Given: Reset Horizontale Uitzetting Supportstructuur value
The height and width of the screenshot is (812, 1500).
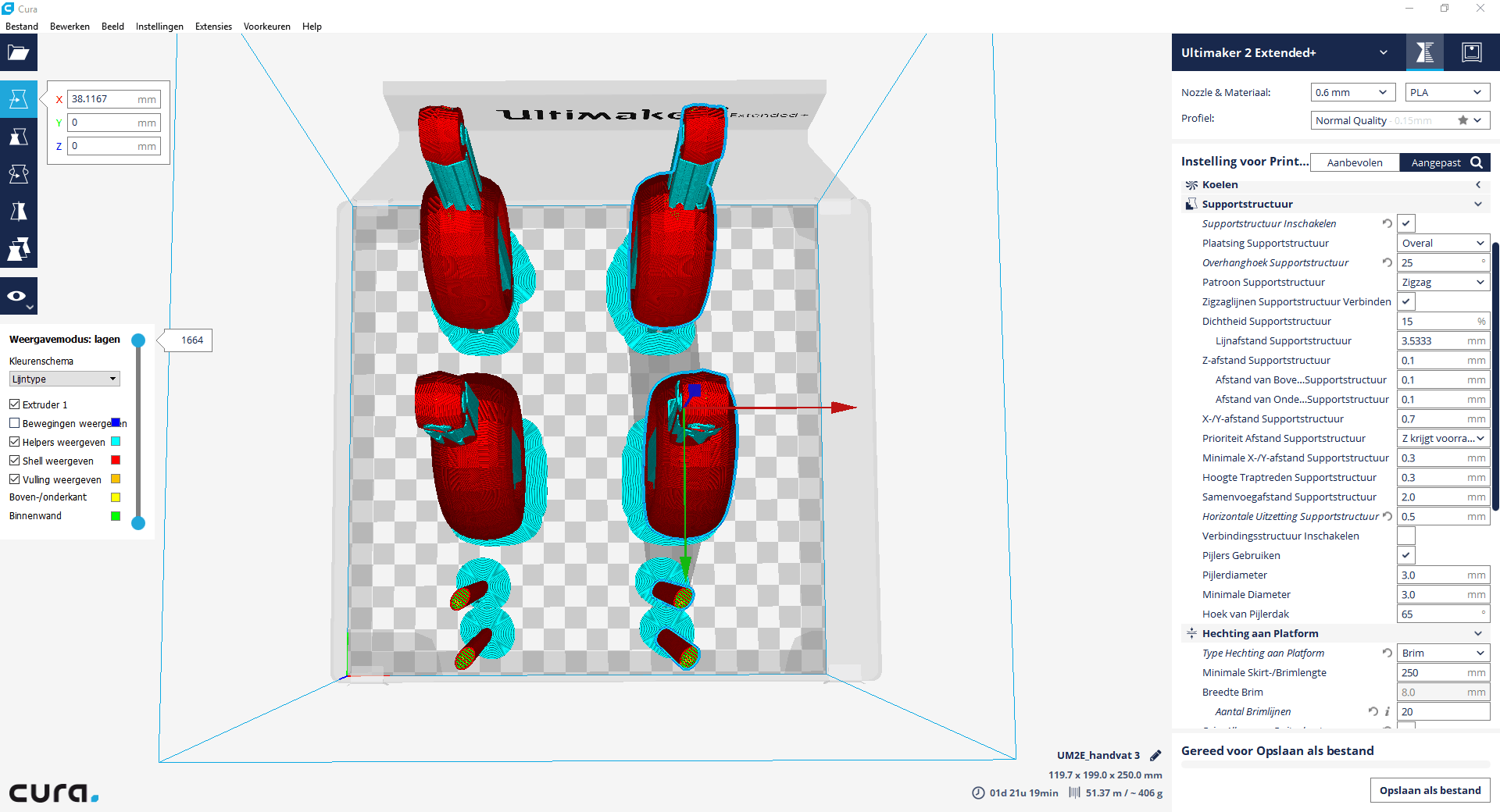Looking at the screenshot, I should 1387,516.
